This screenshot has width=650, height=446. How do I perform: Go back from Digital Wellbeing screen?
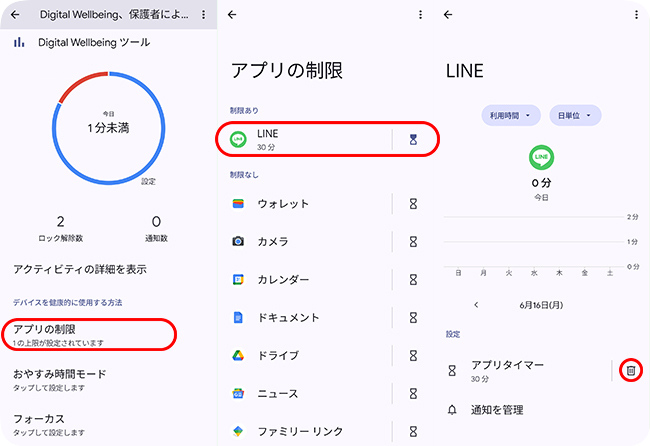(15, 15)
